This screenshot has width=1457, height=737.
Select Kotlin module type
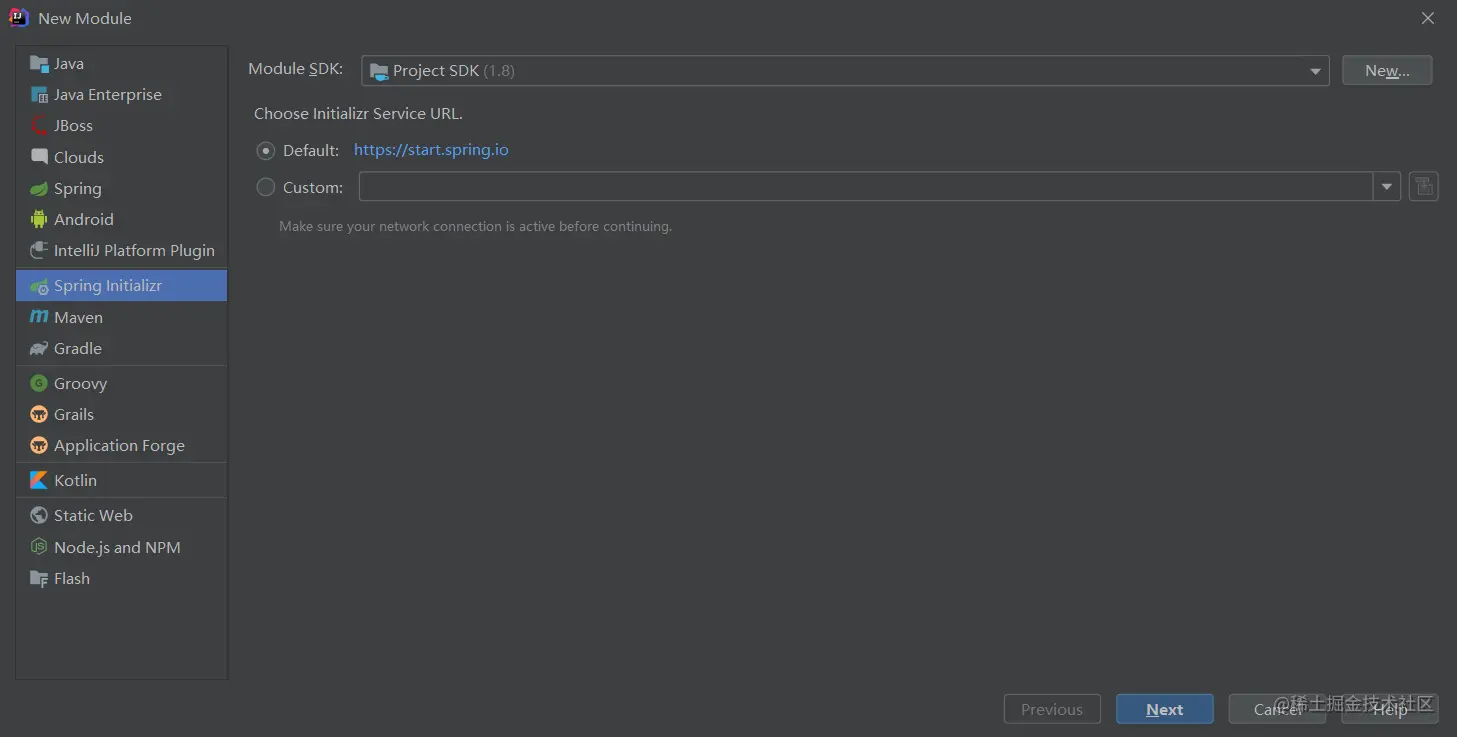pos(122,480)
